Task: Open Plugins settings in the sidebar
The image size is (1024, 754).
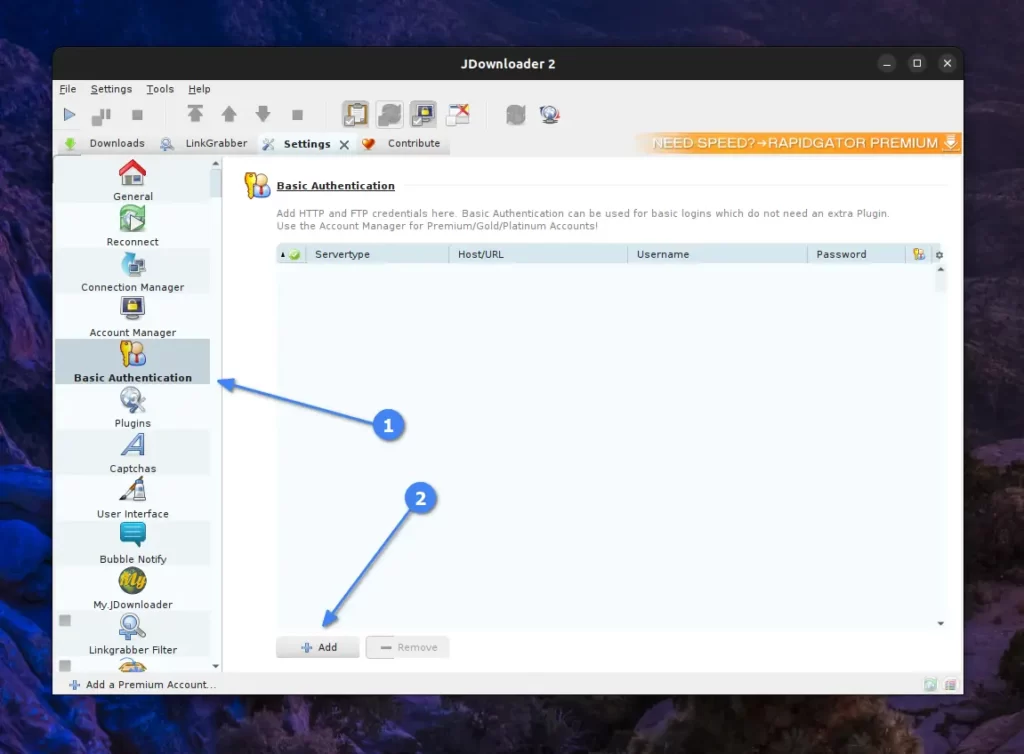Action: pyautogui.click(x=133, y=407)
